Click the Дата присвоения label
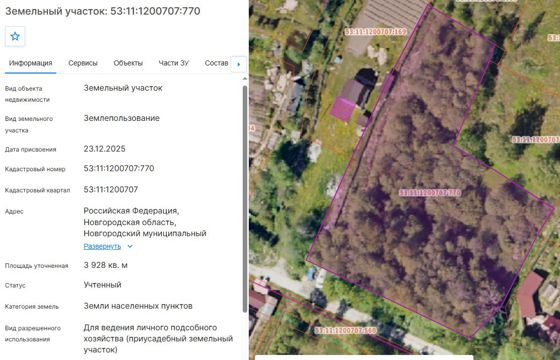Image resolution: width=560 pixels, height=360 pixels. [x=30, y=150]
